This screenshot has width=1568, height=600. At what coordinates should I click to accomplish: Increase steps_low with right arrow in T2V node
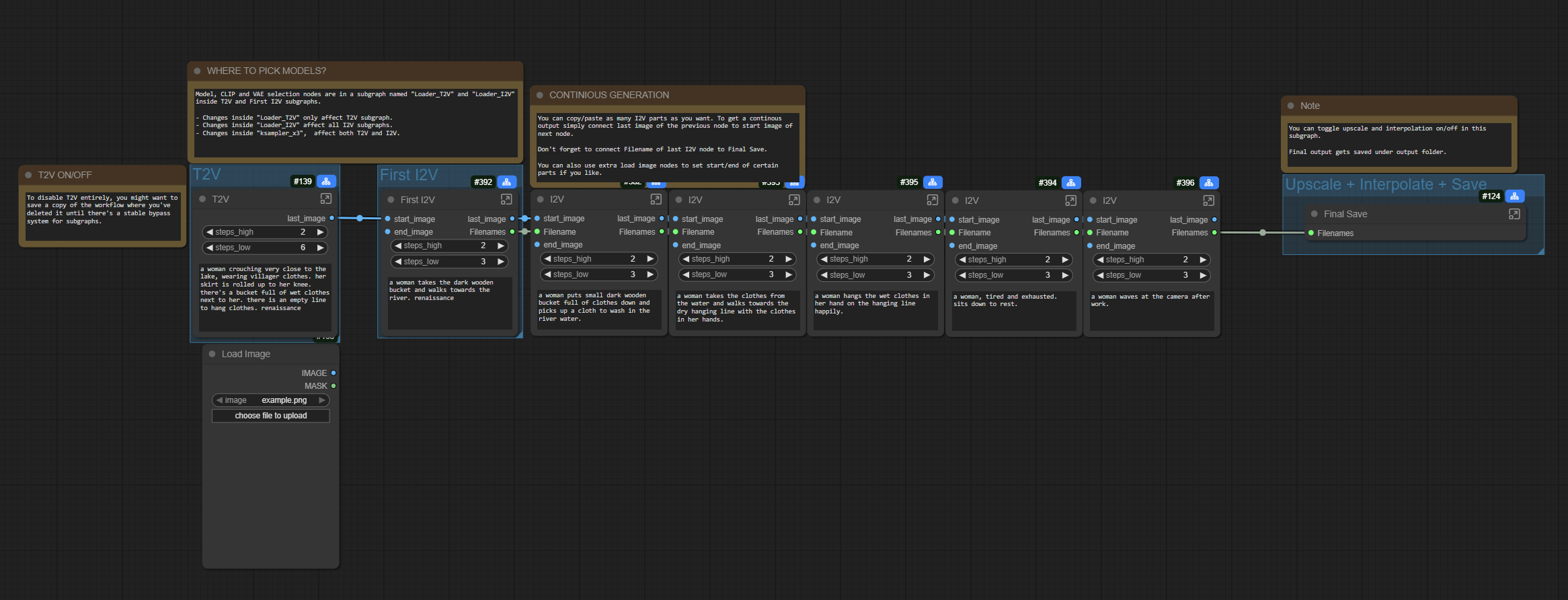[321, 248]
